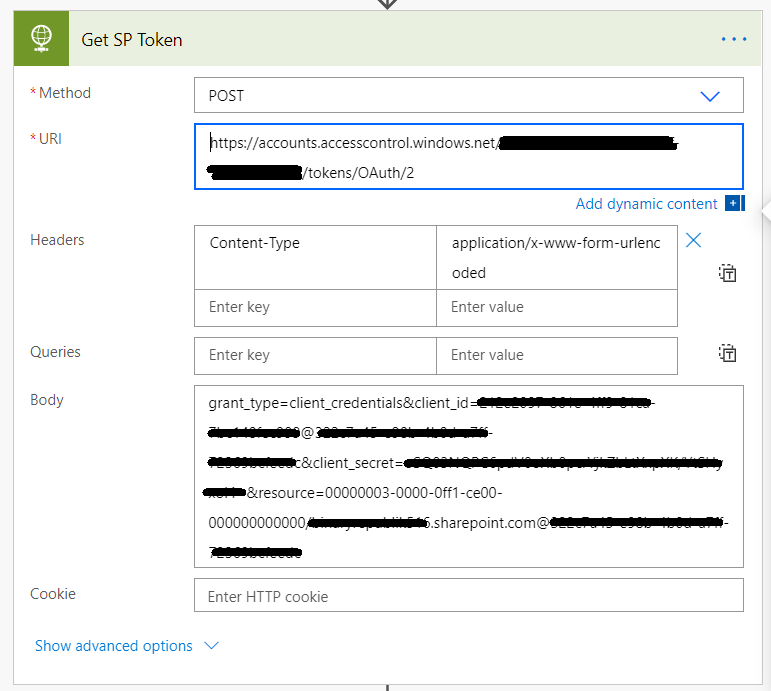Click the application/x-www-form-urlencoded header value cell
Viewport: 771px width, 691px height.
pyautogui.click(x=556, y=257)
